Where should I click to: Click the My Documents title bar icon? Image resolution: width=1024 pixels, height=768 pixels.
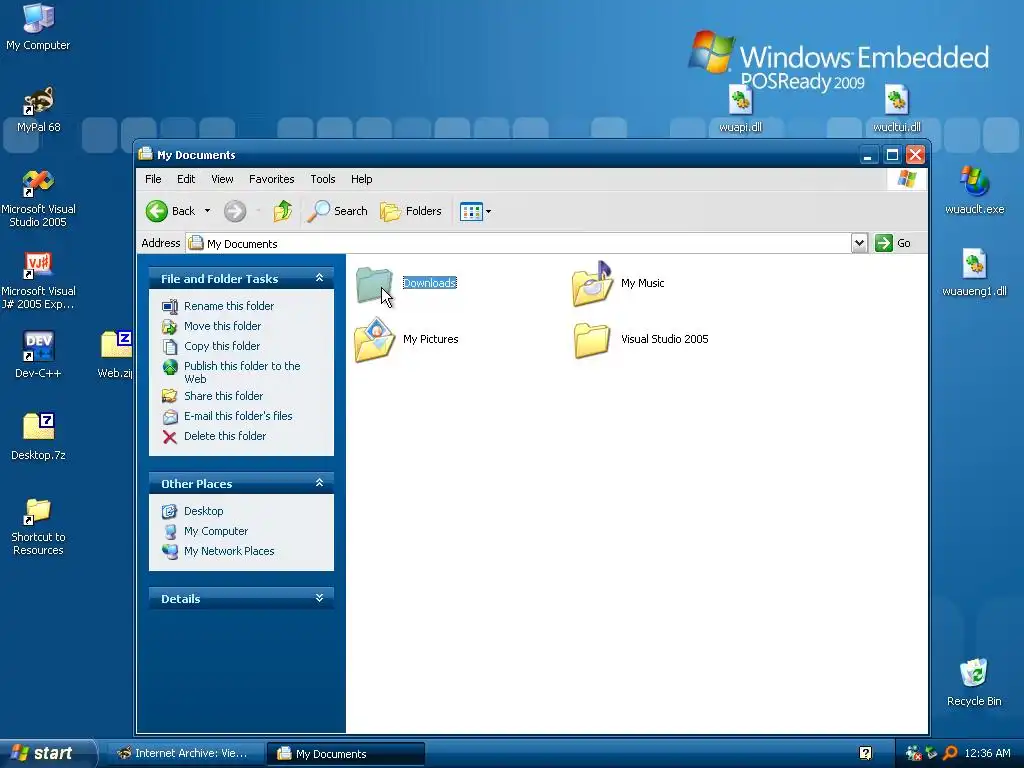pyautogui.click(x=145, y=154)
